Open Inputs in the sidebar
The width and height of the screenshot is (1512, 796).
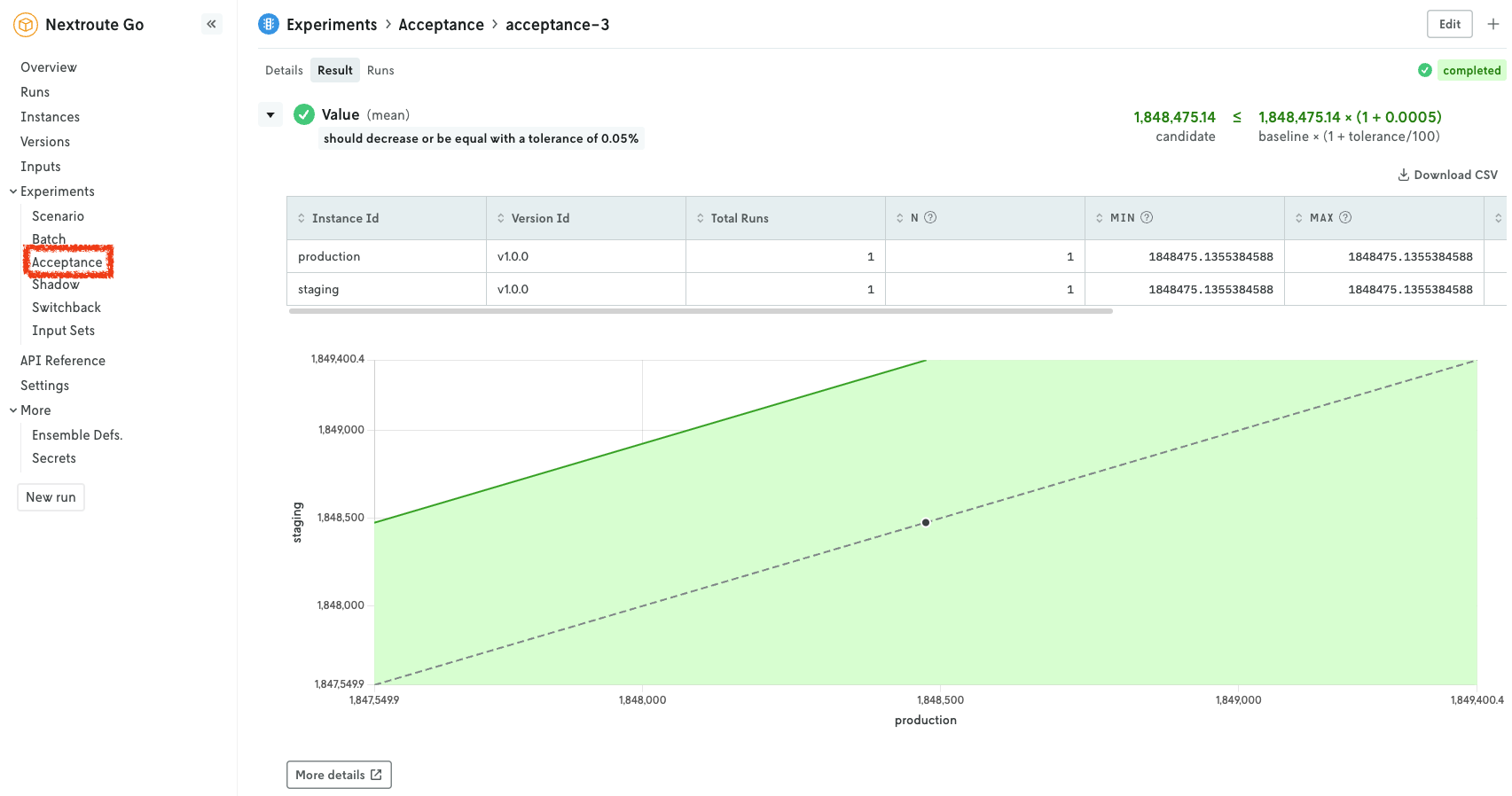pos(41,167)
